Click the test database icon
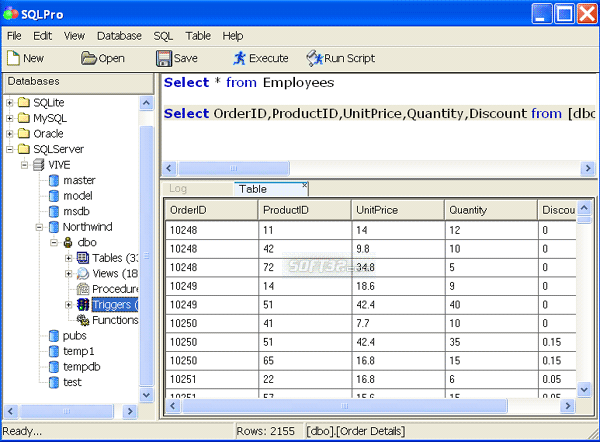The image size is (600, 442). tap(54, 382)
